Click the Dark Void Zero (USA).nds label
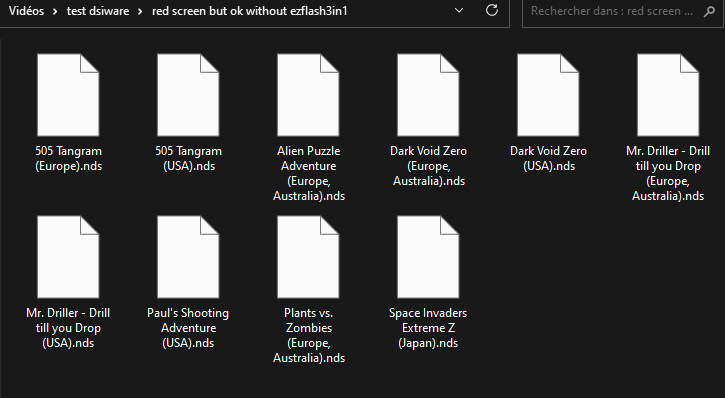The width and height of the screenshot is (725, 398). [x=548, y=159]
